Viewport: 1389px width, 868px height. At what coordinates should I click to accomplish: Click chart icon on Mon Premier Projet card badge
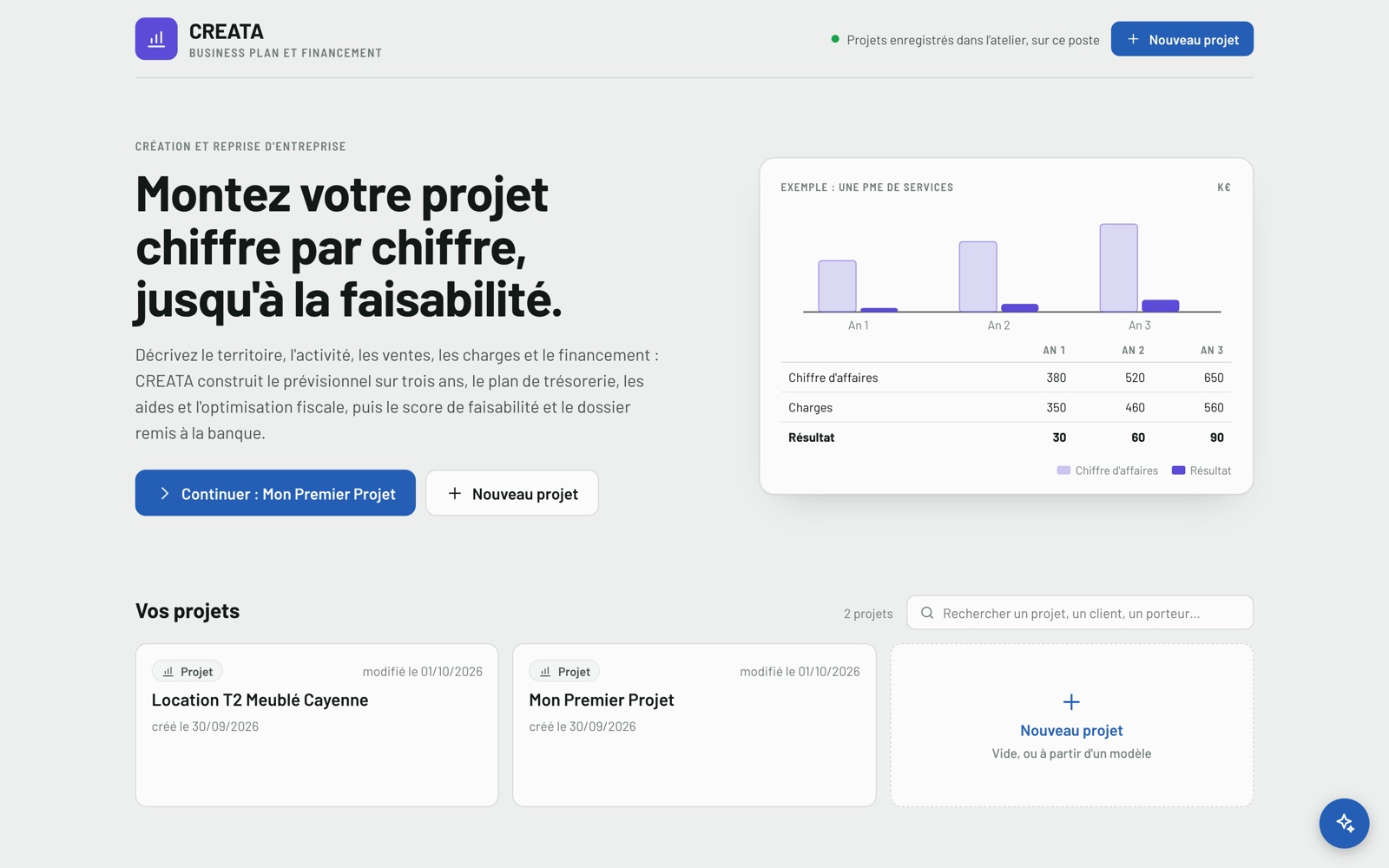[x=545, y=672]
